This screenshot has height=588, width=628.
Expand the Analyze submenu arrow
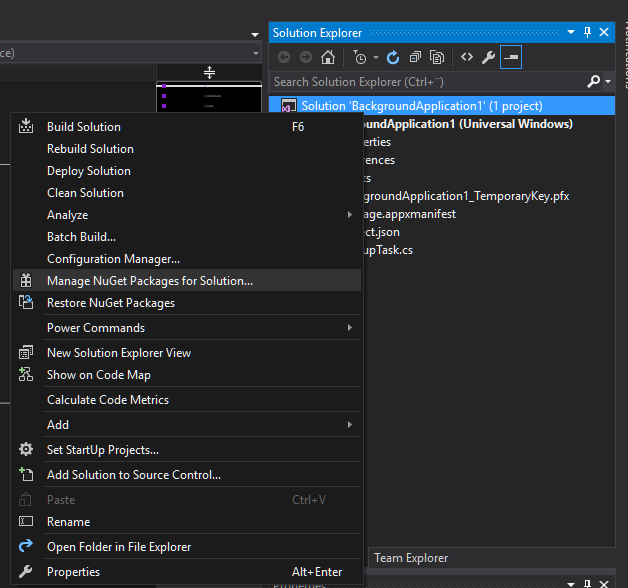tap(350, 215)
